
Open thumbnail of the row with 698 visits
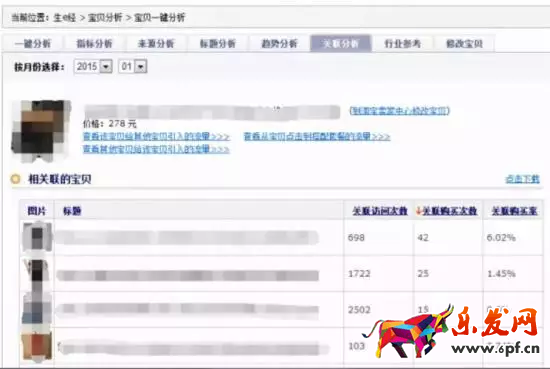click(x=38, y=237)
